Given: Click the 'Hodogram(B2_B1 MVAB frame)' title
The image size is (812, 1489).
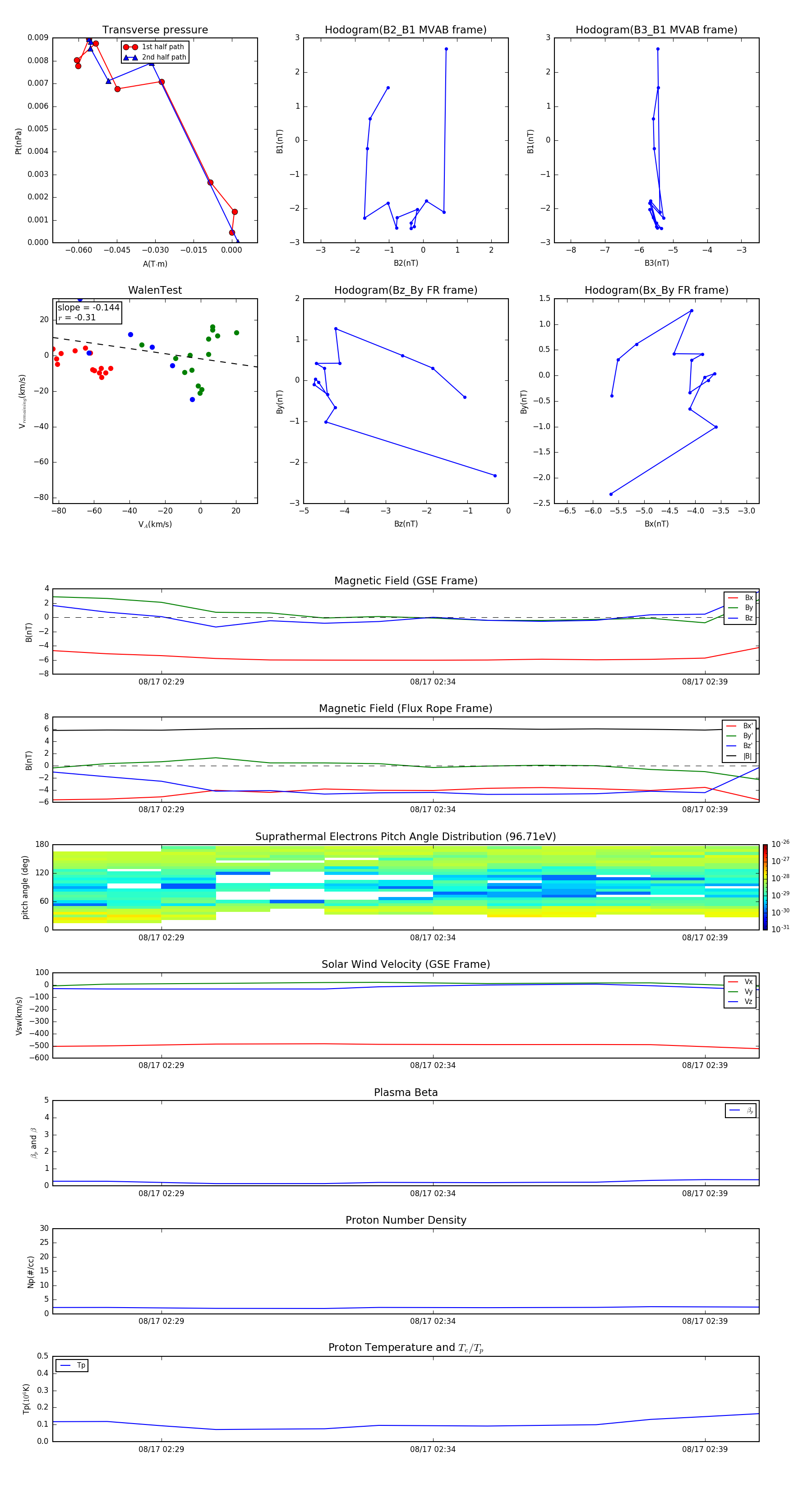Looking at the screenshot, I should (406, 30).
